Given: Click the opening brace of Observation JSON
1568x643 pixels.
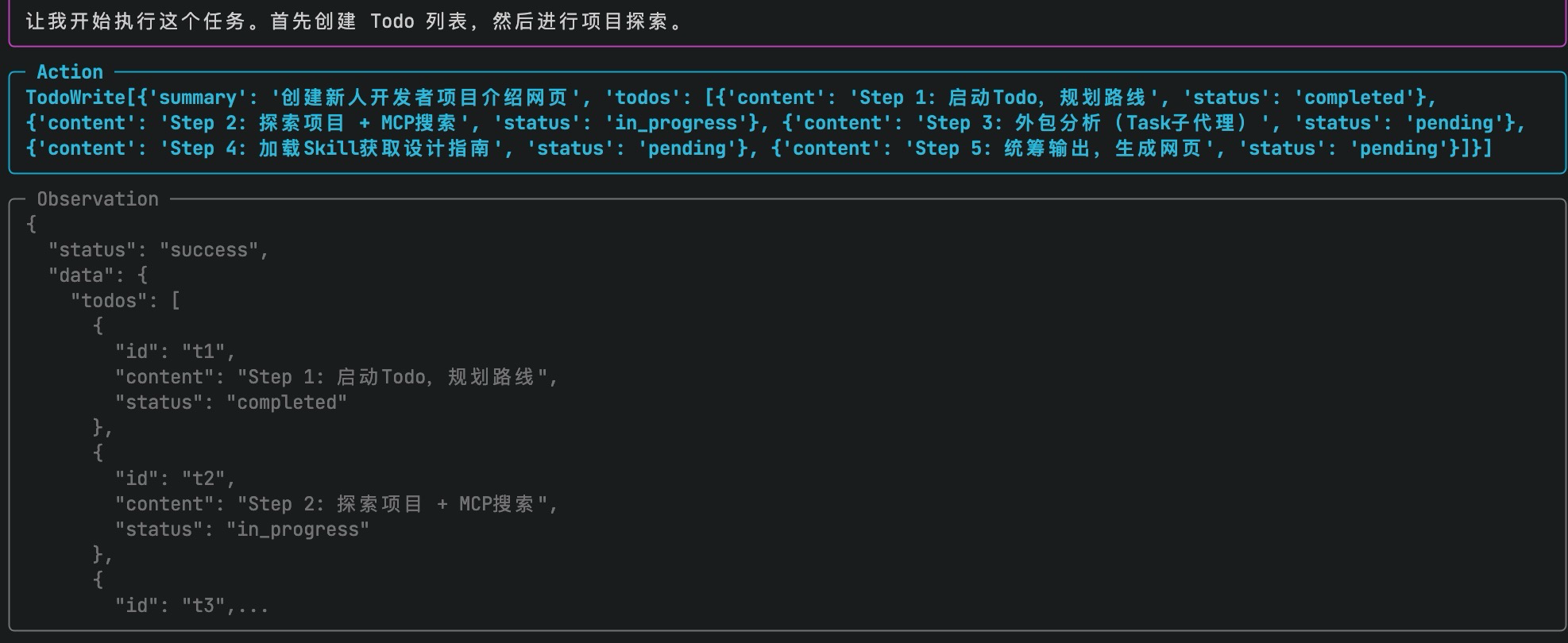Looking at the screenshot, I should [x=31, y=225].
